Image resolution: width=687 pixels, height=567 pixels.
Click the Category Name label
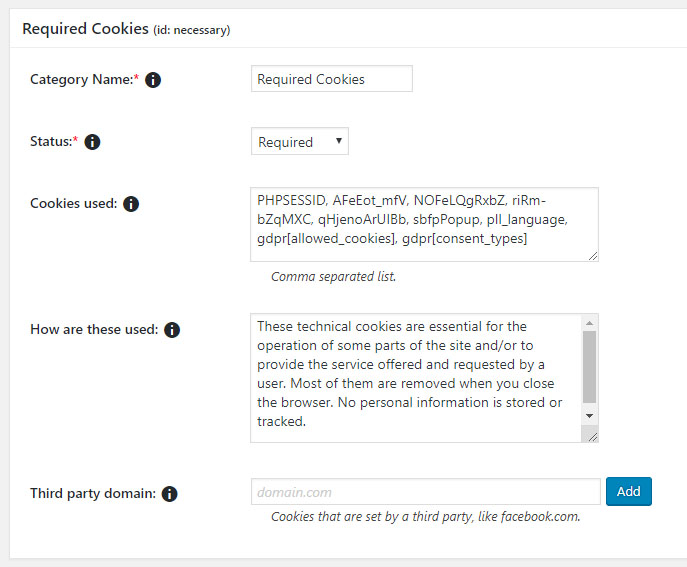(x=83, y=80)
